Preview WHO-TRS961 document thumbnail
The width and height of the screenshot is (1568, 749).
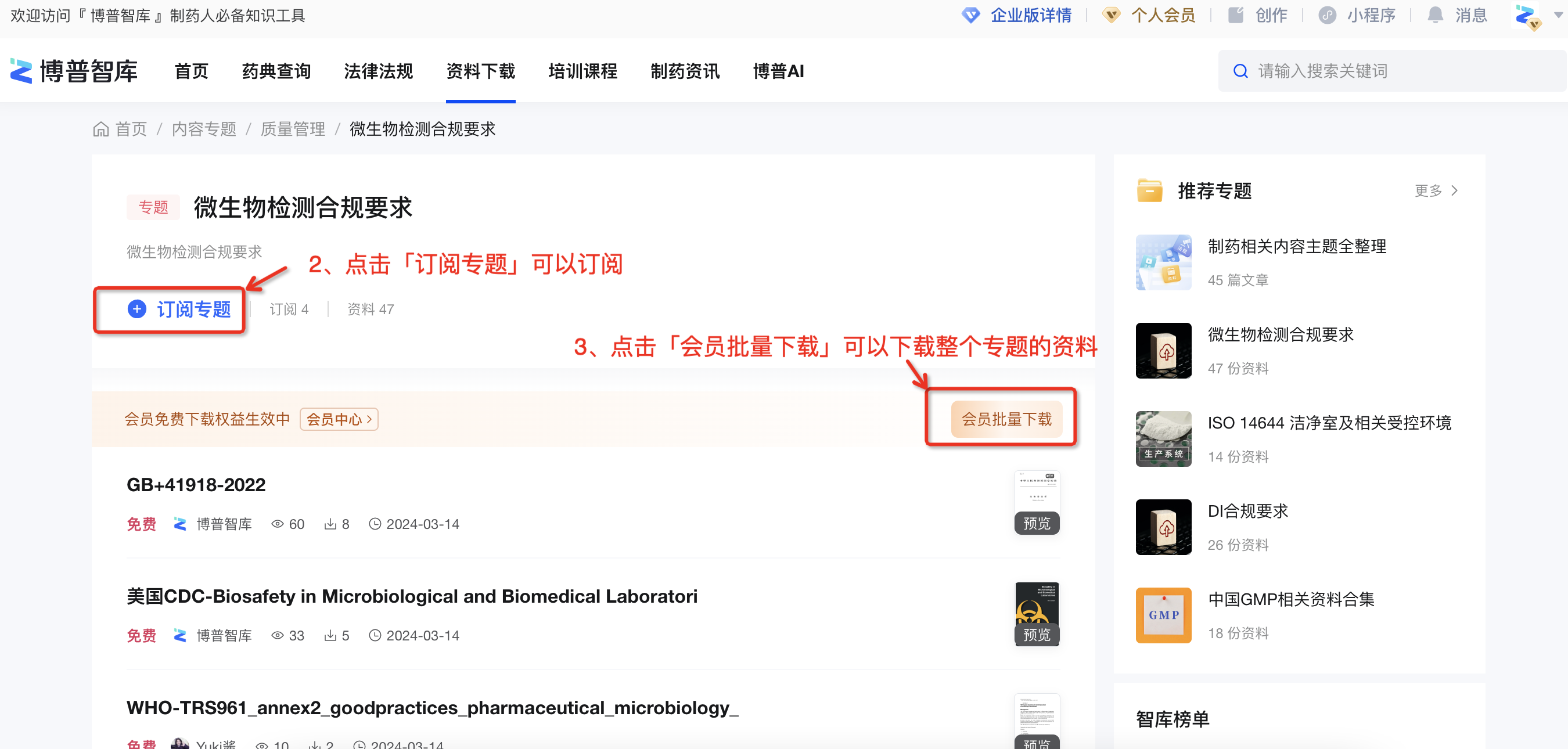pyautogui.click(x=1037, y=721)
